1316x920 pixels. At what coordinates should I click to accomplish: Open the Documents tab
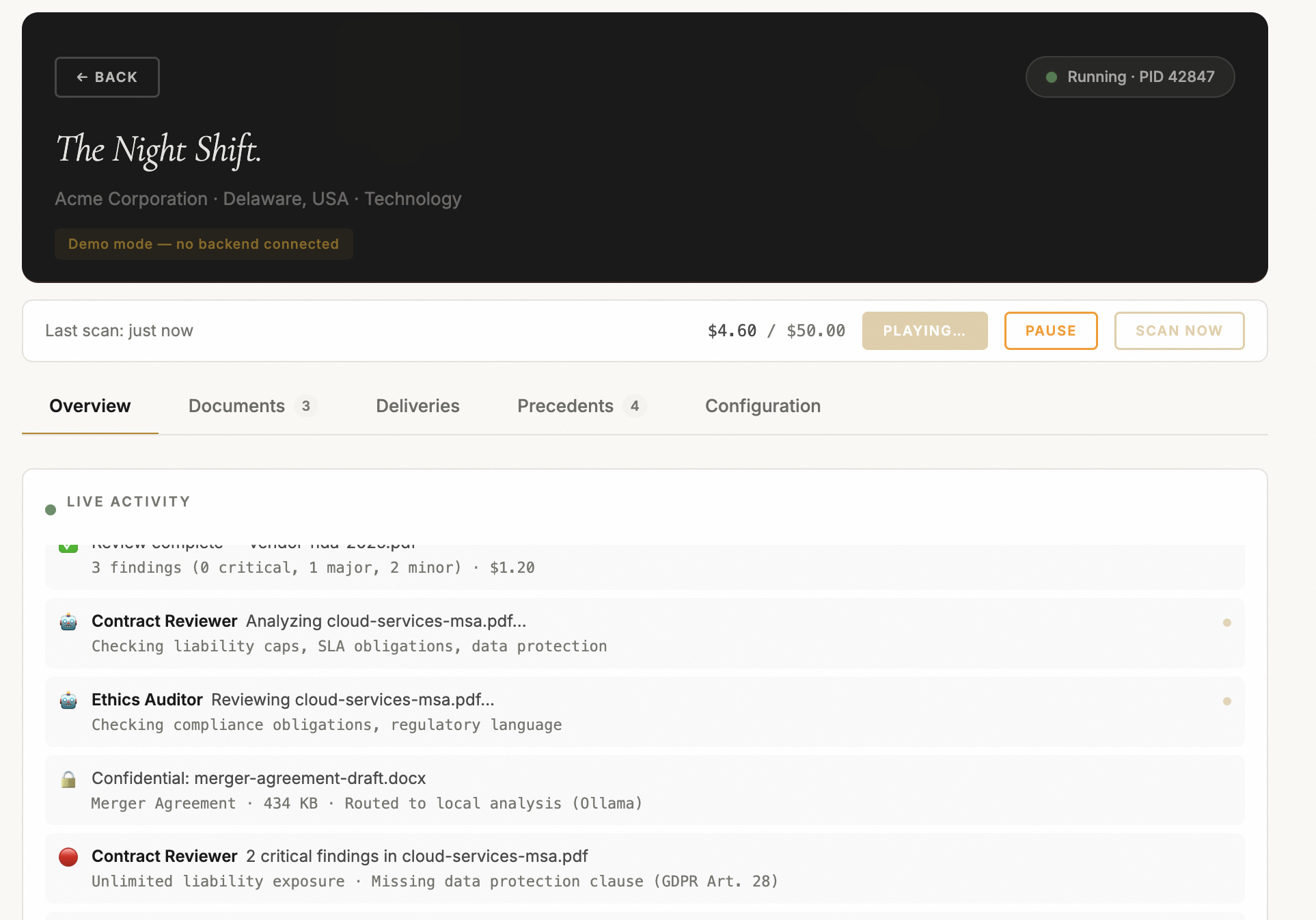(252, 406)
